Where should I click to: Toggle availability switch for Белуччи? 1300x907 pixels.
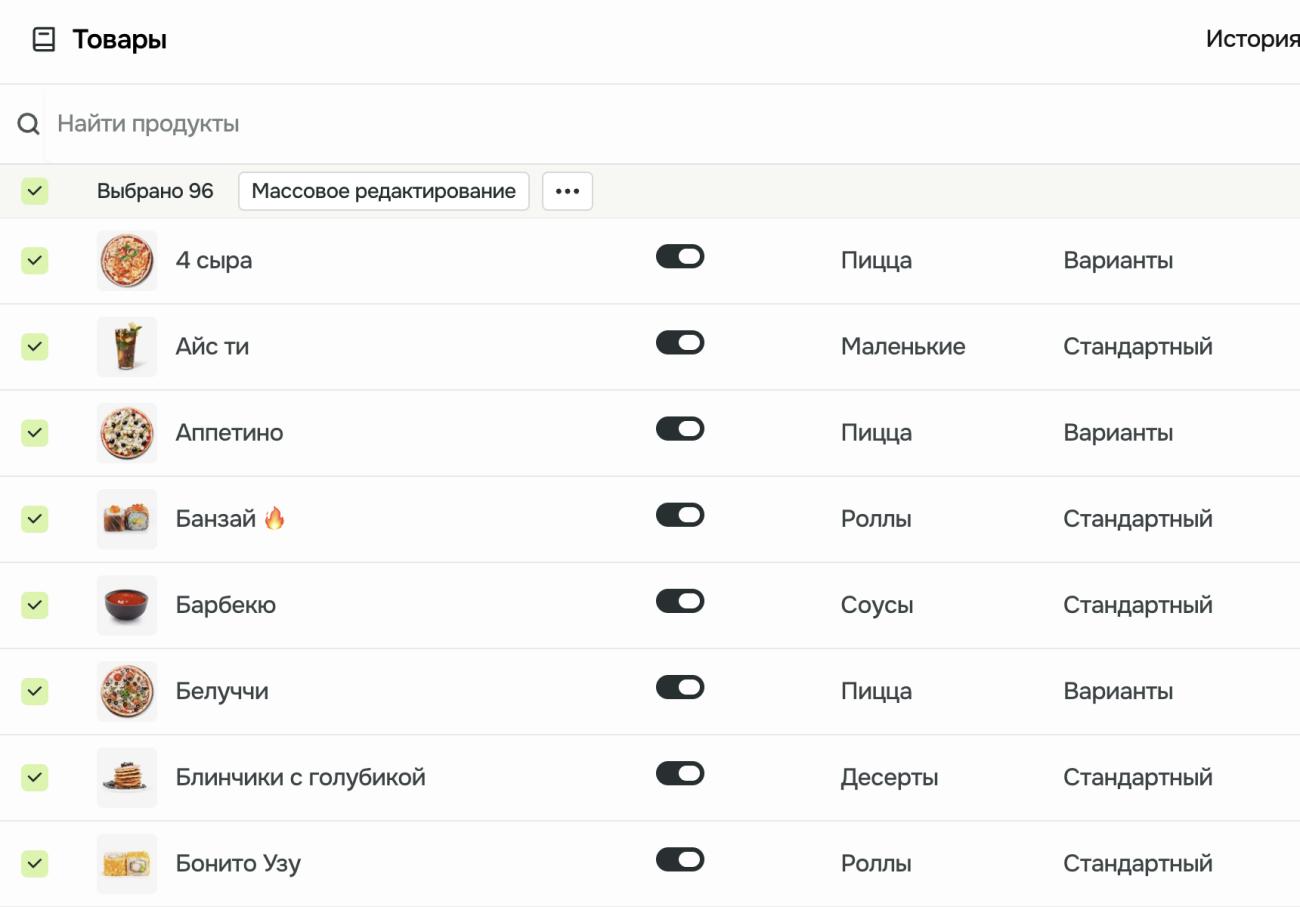point(680,687)
